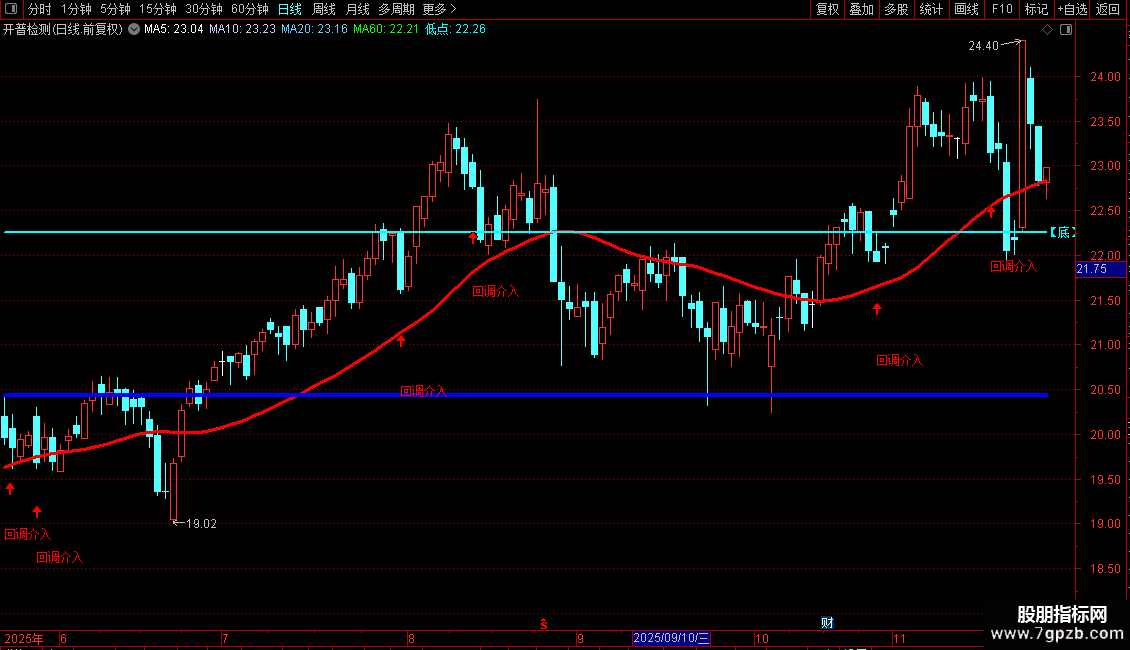Click the 24.40 high price label
Viewport: 1130px width, 650px height.
(983, 45)
